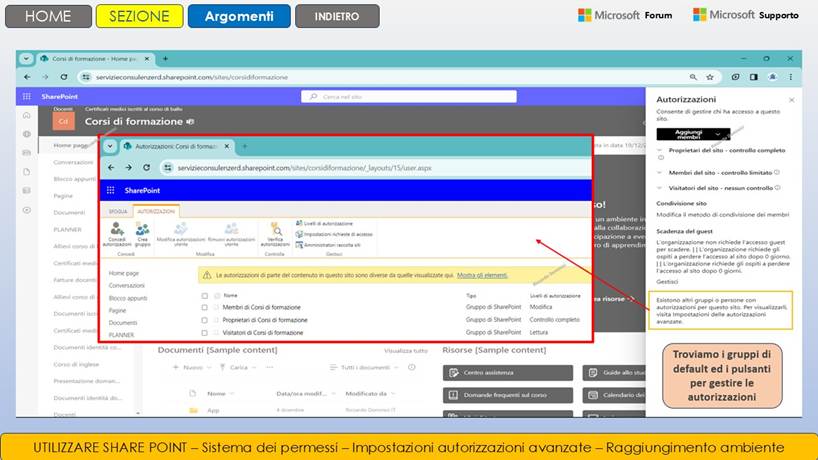Viewport: 818px width, 460px height.
Task: Bookmark the page with the star icon
Action: click(x=710, y=77)
